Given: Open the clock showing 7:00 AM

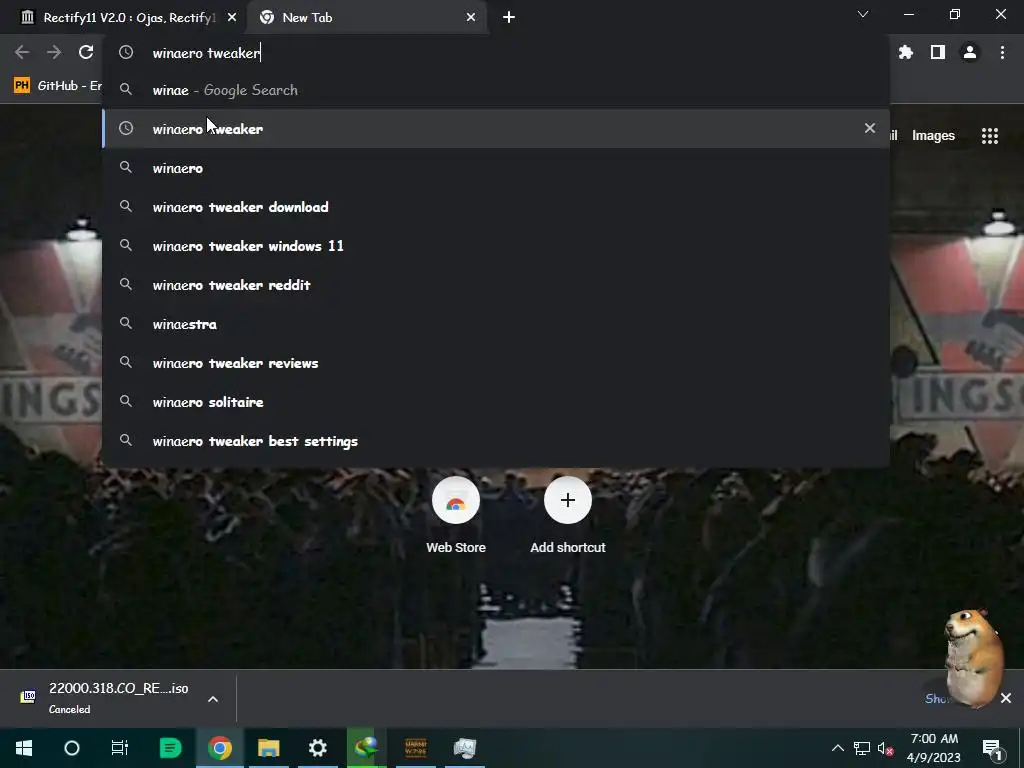Looking at the screenshot, I should [934, 748].
